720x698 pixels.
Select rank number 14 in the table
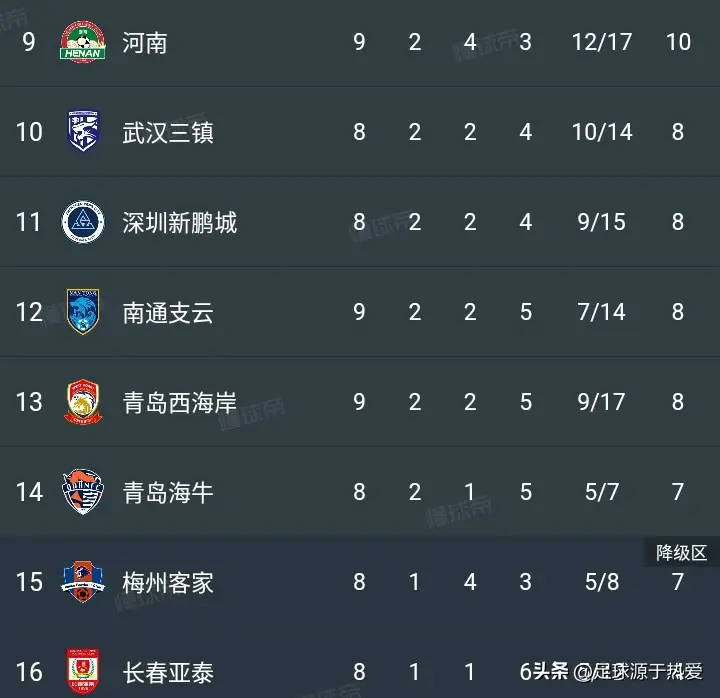point(29,492)
